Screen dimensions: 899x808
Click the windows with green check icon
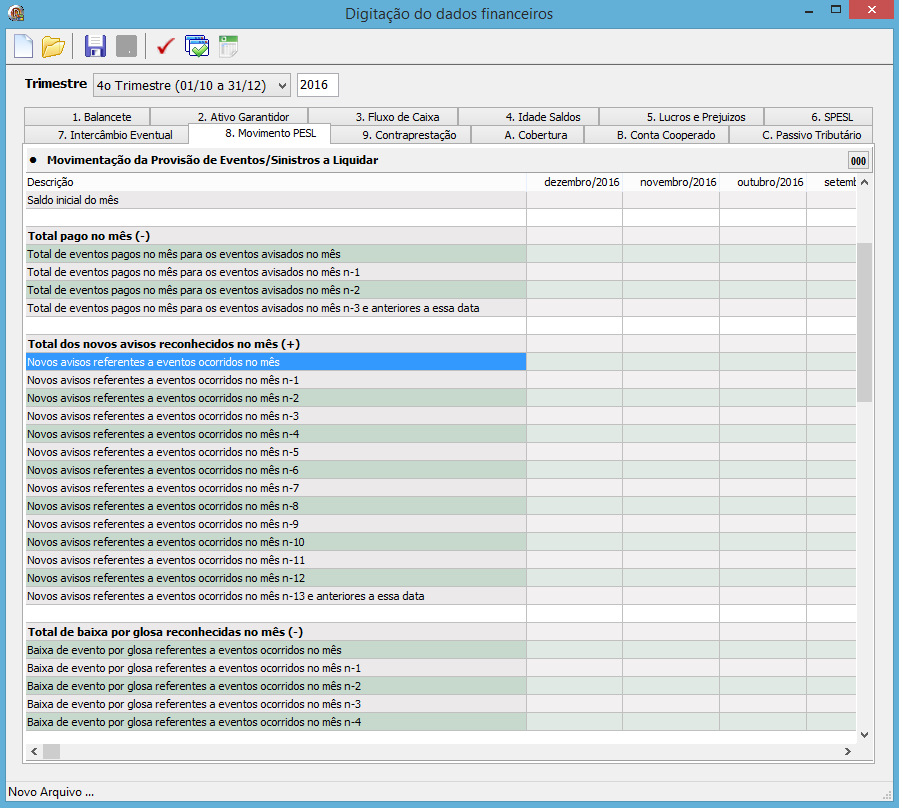197,46
